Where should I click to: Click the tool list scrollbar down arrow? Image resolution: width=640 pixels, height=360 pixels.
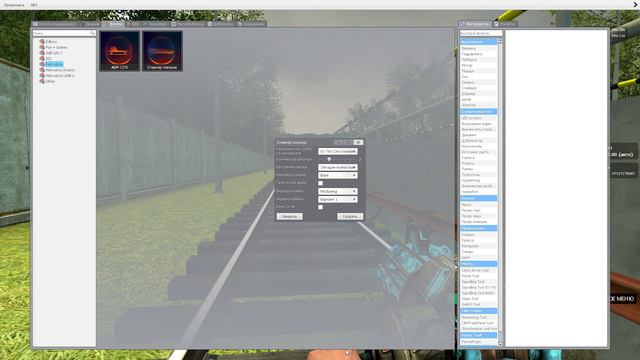point(500,344)
